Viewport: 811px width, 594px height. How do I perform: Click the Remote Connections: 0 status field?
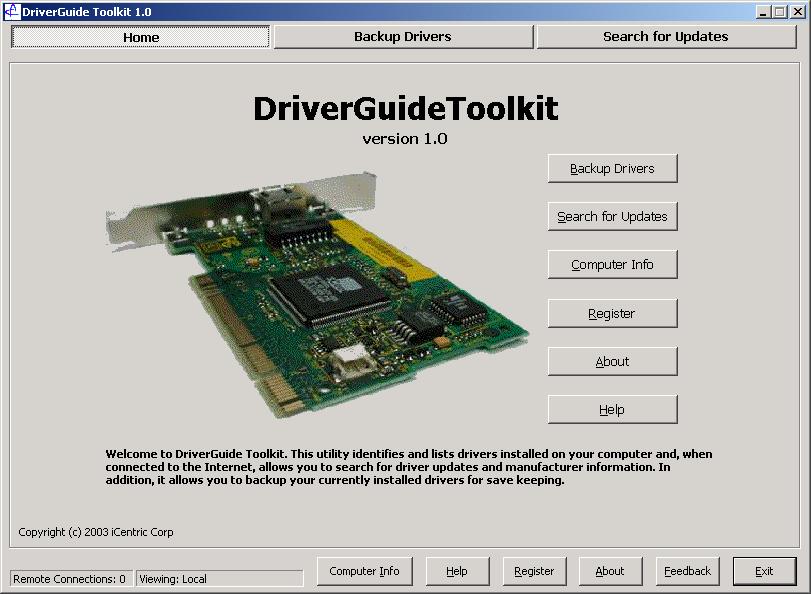pos(71,578)
